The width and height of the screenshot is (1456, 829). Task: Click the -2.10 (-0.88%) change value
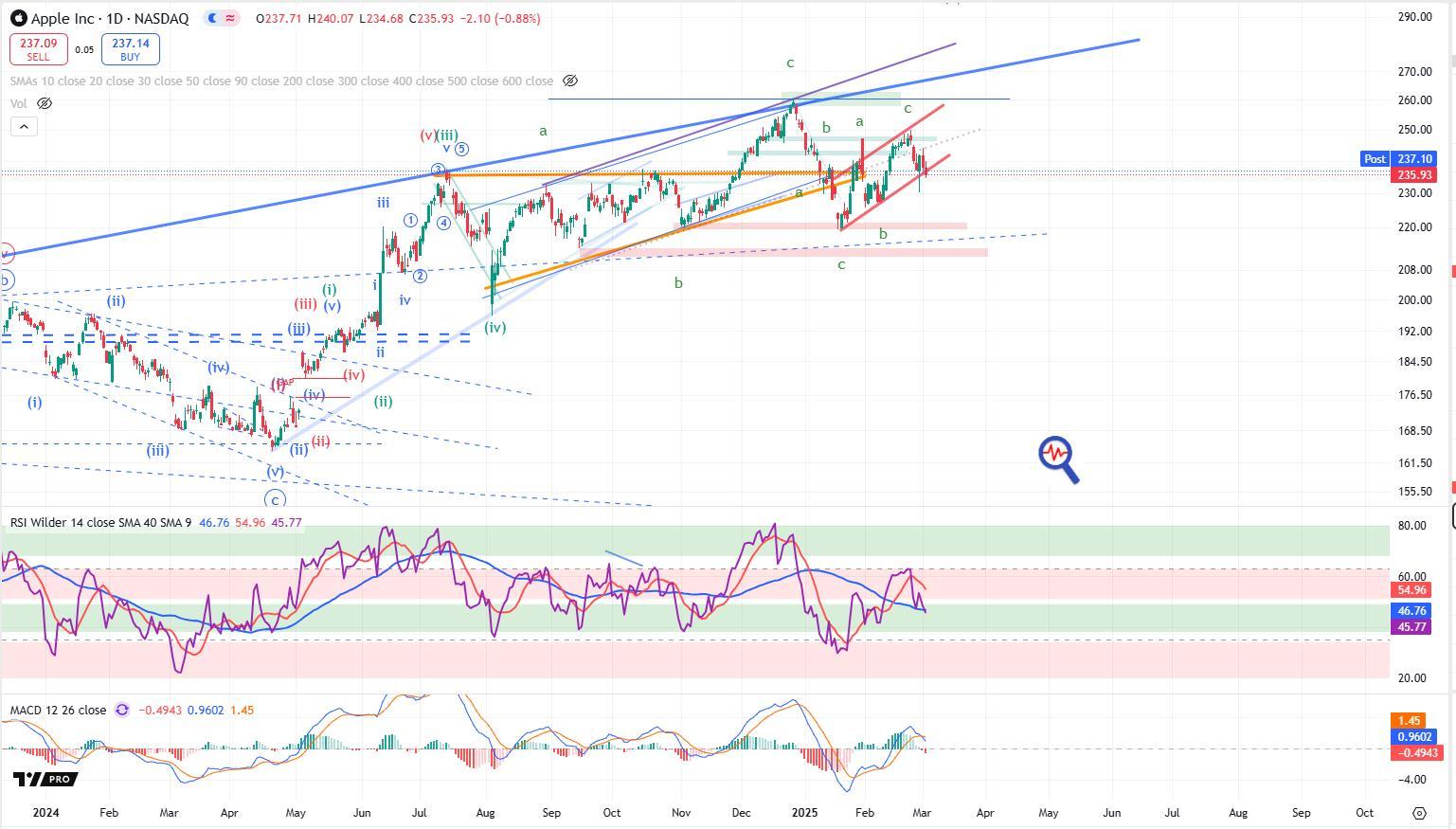[x=499, y=18]
